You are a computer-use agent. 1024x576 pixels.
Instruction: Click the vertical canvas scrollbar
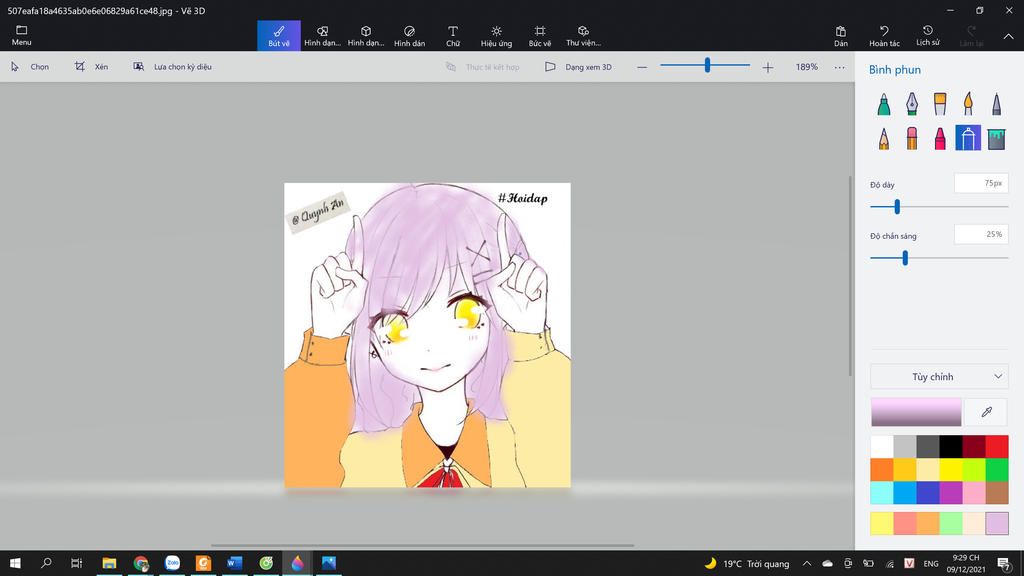coord(850,276)
